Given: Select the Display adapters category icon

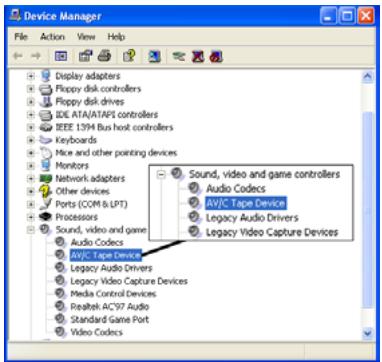Looking at the screenshot, I should [x=45, y=76].
